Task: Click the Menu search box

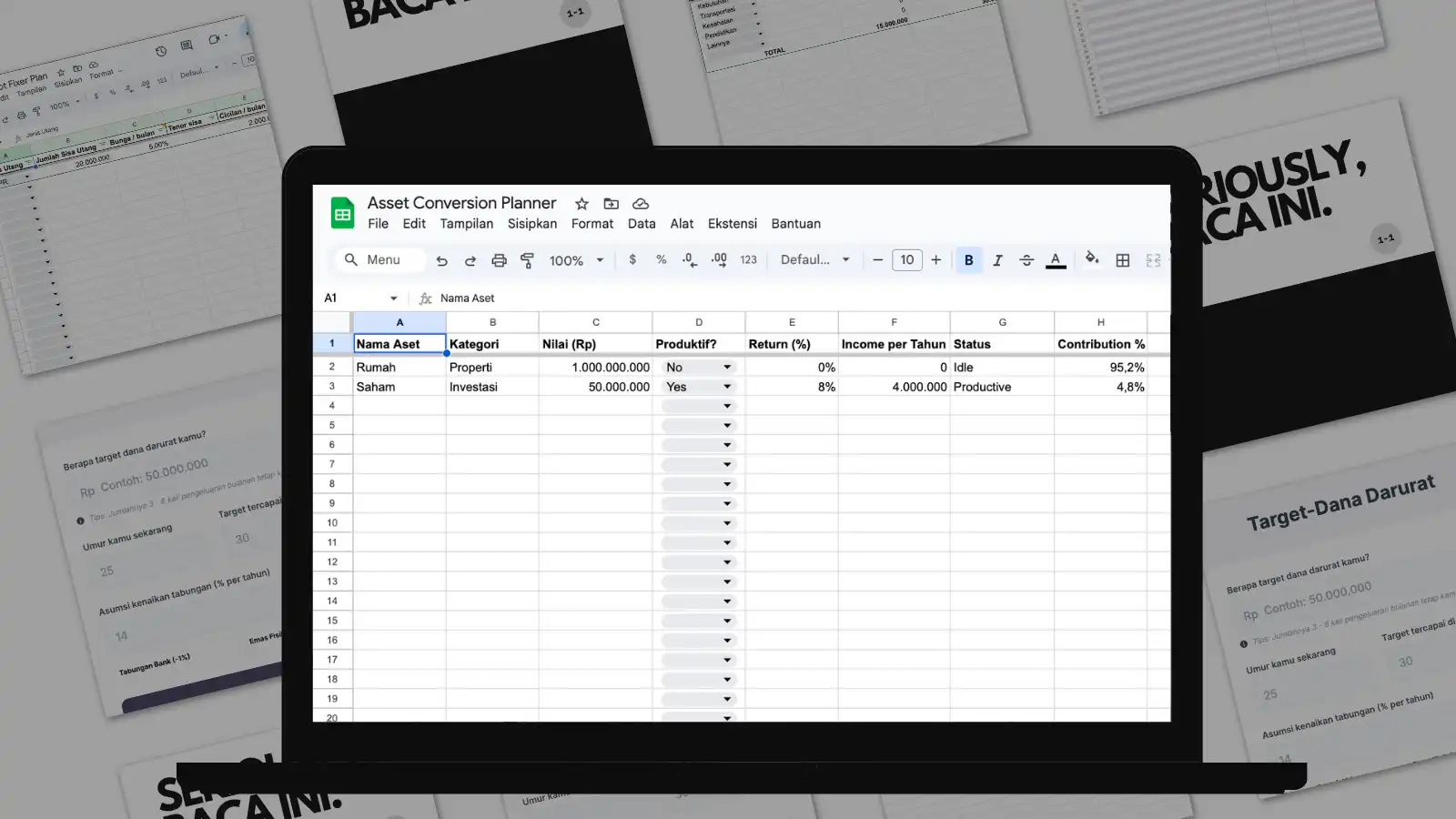Action: (380, 260)
